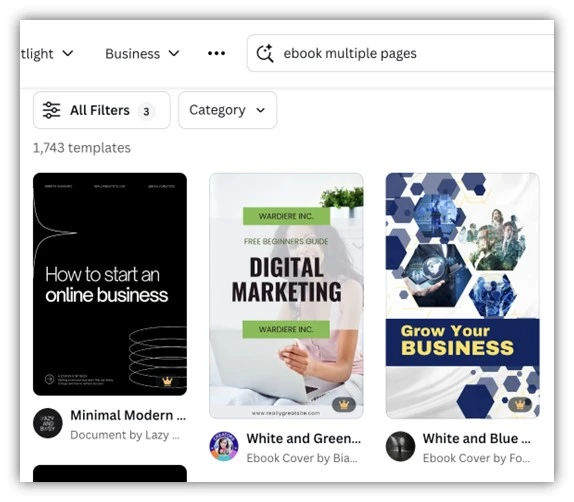Screen dimensions: 574x502
Task: Open Lazy and Busy creator avatar
Action: (48, 423)
